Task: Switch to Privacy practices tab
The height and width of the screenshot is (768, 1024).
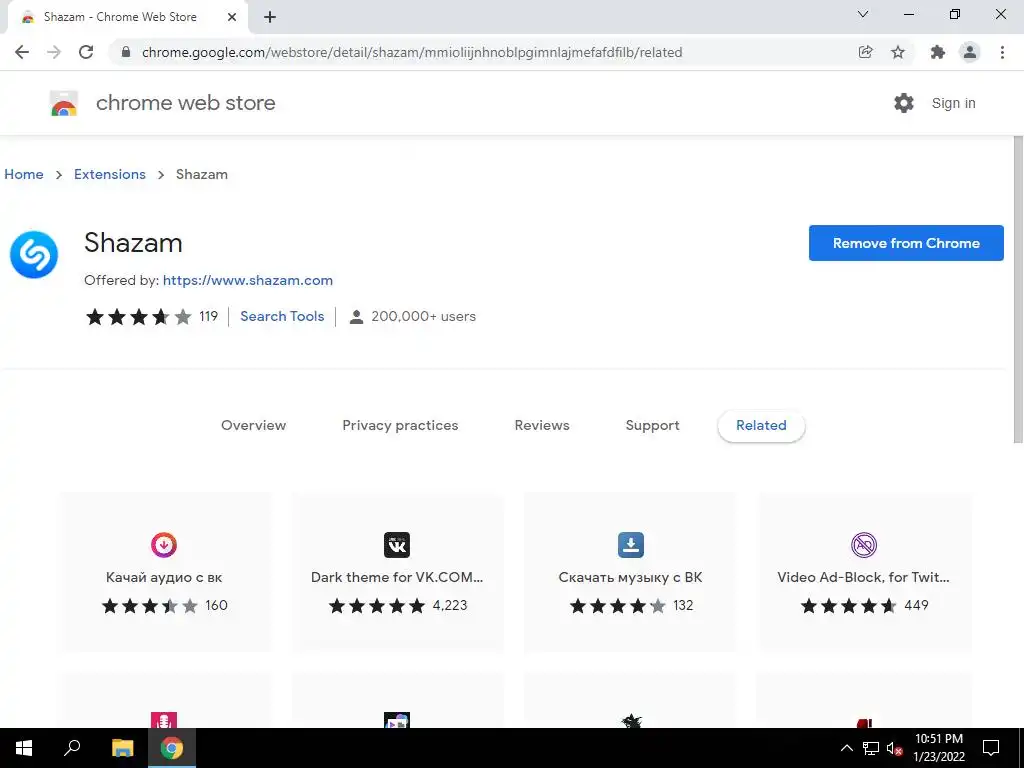Action: point(400,425)
